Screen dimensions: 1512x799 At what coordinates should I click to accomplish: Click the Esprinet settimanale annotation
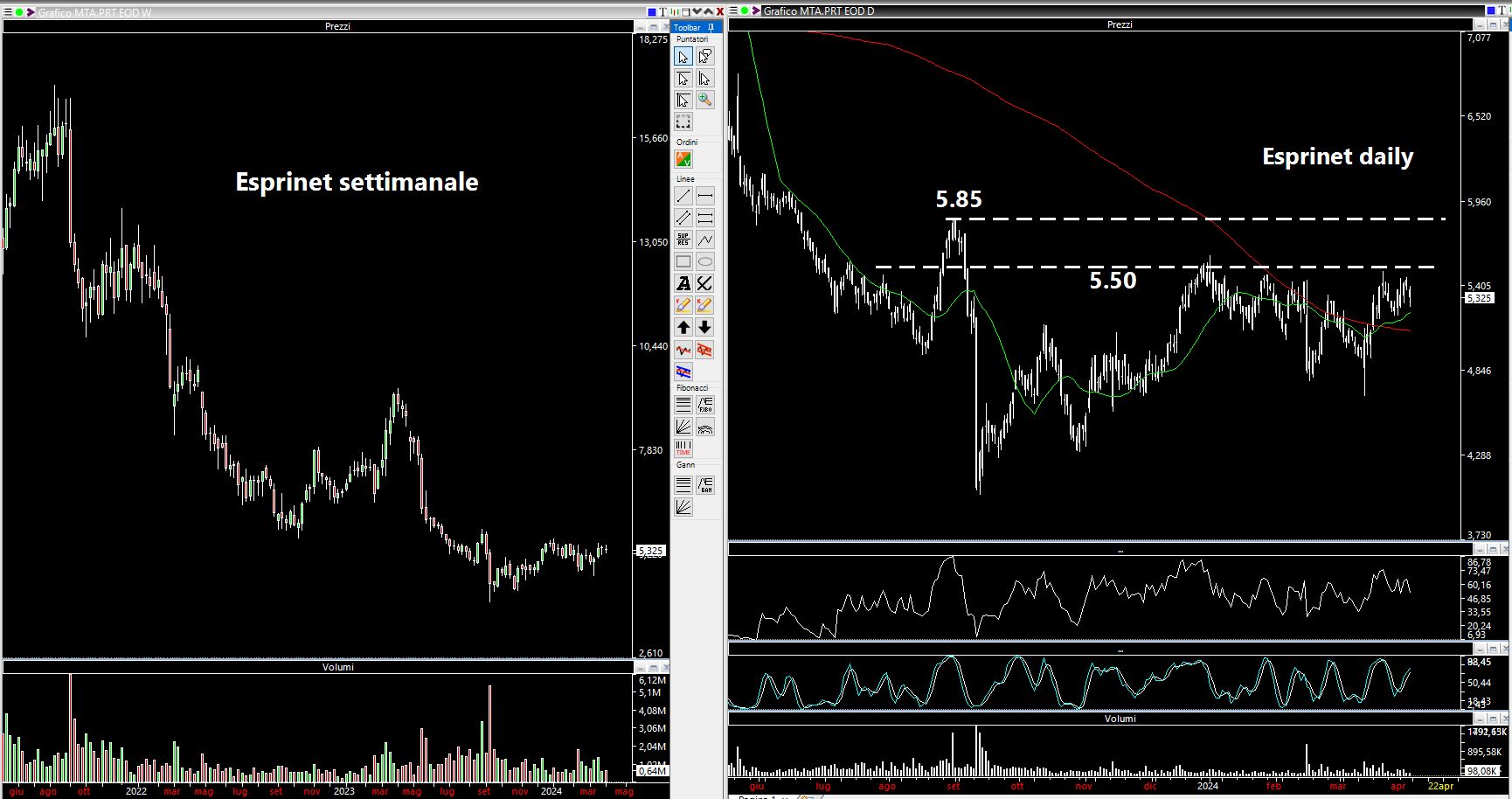[357, 182]
